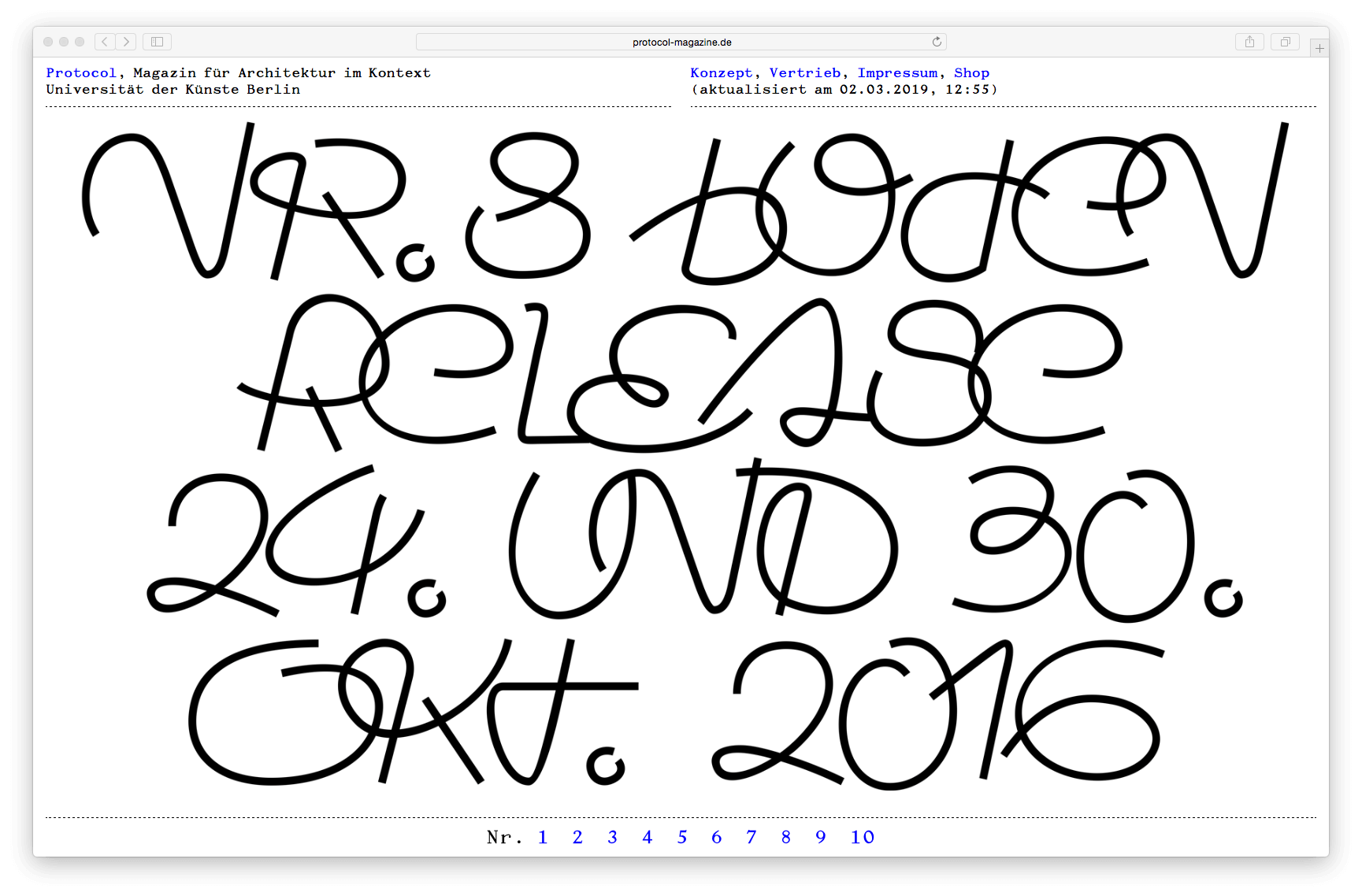Open the Shop link
This screenshot has width=1362, height=896.
(x=971, y=72)
